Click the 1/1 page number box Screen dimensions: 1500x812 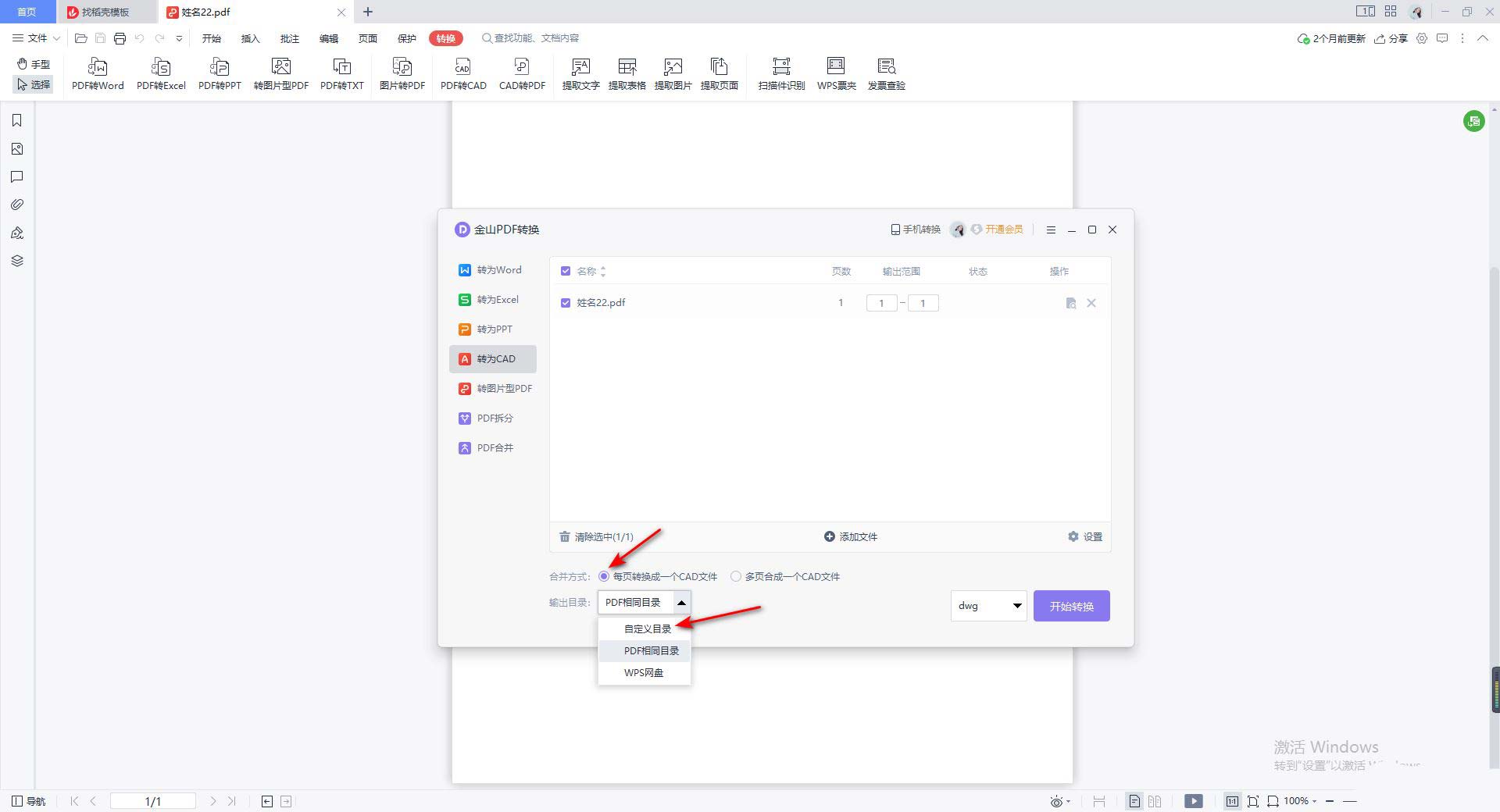(152, 801)
